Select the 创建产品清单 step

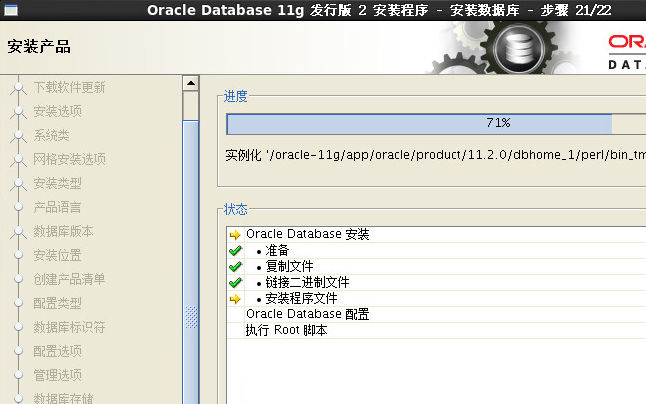click(x=69, y=279)
